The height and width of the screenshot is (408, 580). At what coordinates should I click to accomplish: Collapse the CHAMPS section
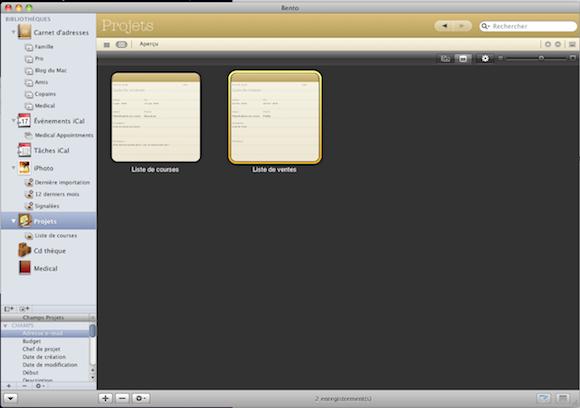click(x=6, y=326)
